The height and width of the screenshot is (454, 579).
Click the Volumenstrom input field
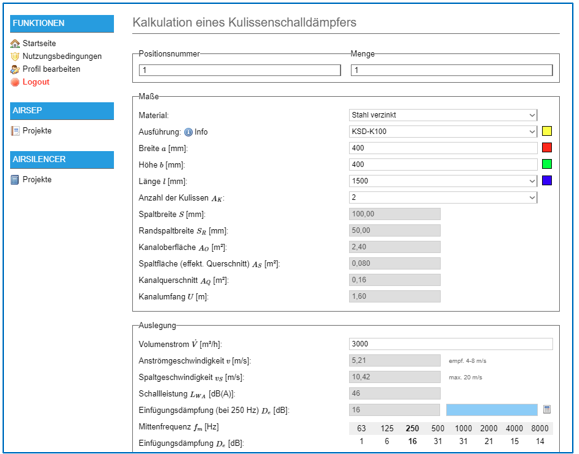(450, 344)
